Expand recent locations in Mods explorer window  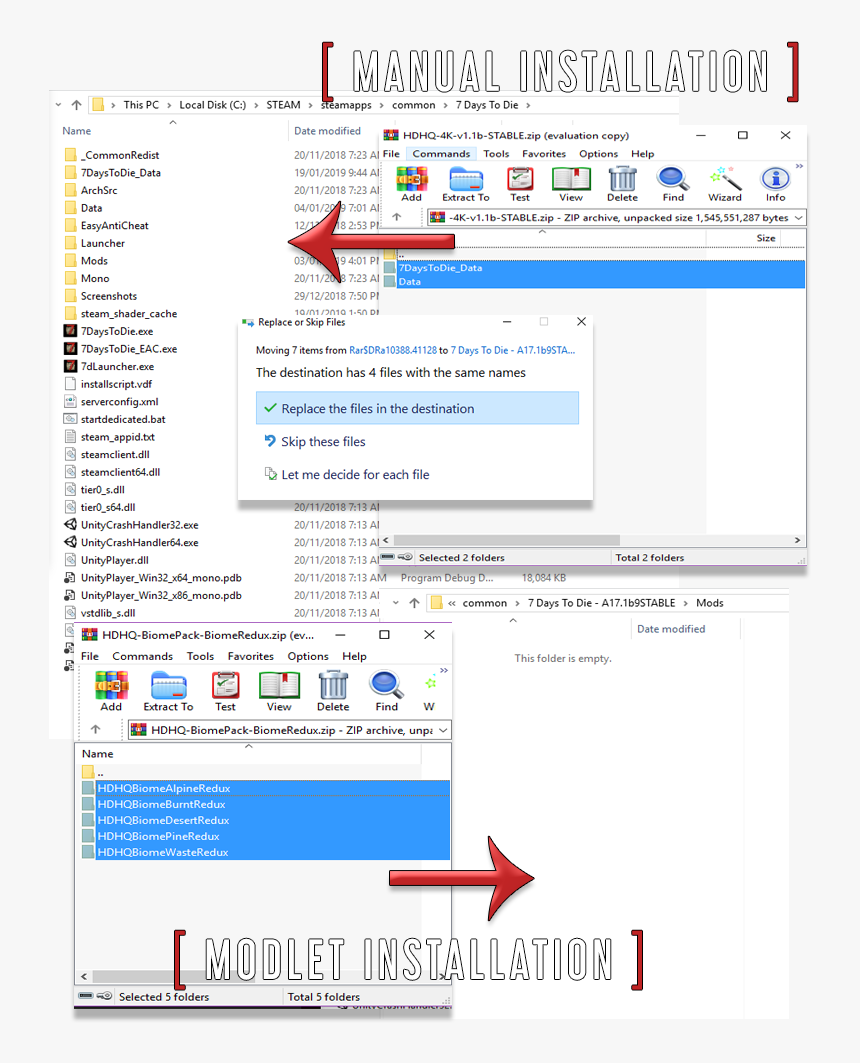click(396, 603)
